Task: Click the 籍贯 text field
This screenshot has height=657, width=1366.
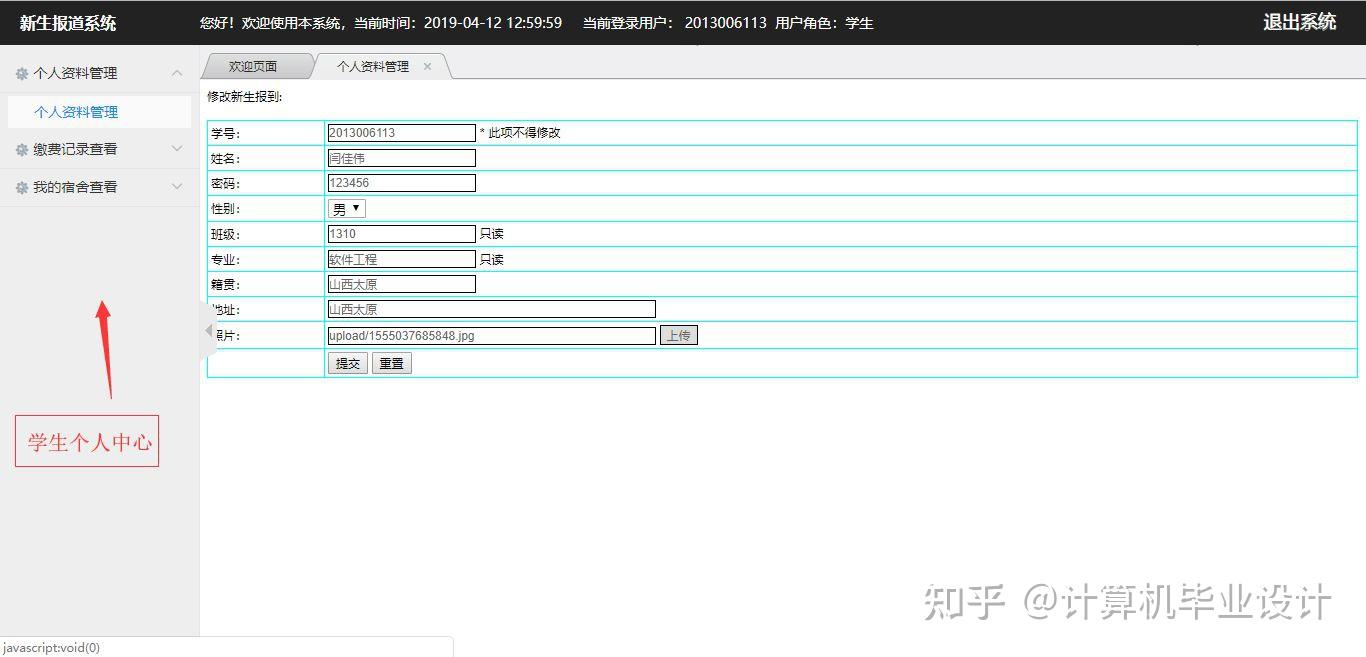Action: click(402, 284)
